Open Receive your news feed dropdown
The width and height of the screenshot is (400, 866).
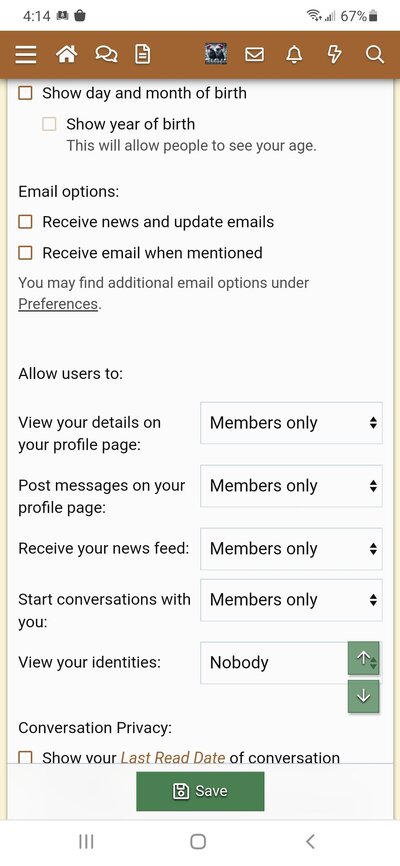(291, 549)
